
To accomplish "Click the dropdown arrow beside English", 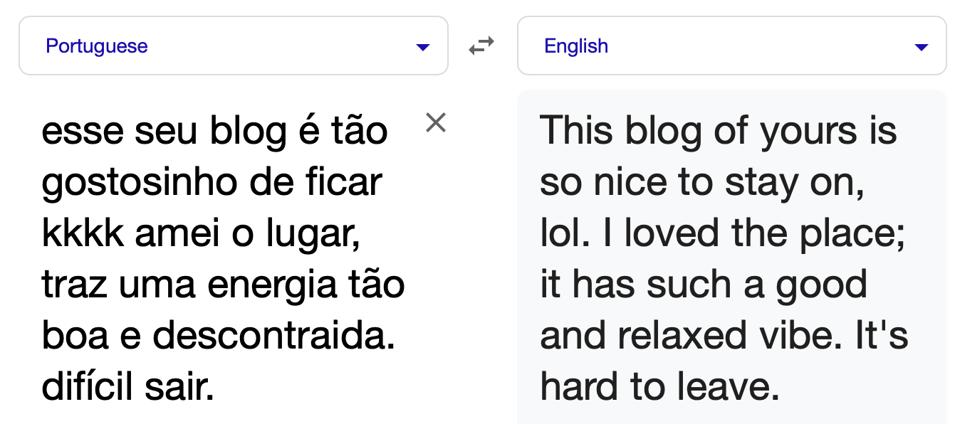I will click(x=921, y=47).
